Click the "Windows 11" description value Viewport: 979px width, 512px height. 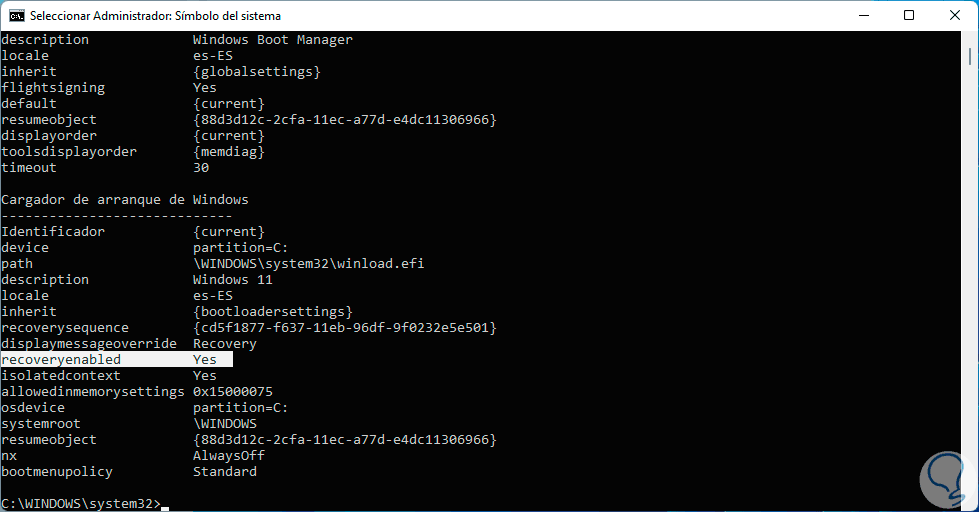[232, 280]
